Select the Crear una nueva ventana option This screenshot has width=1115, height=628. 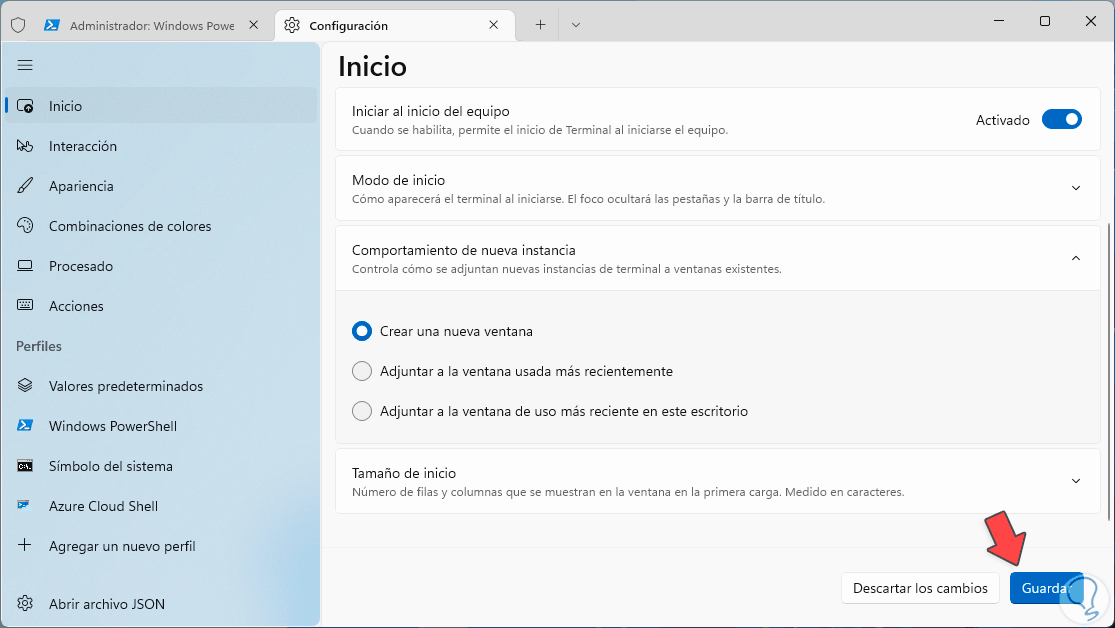[362, 331]
